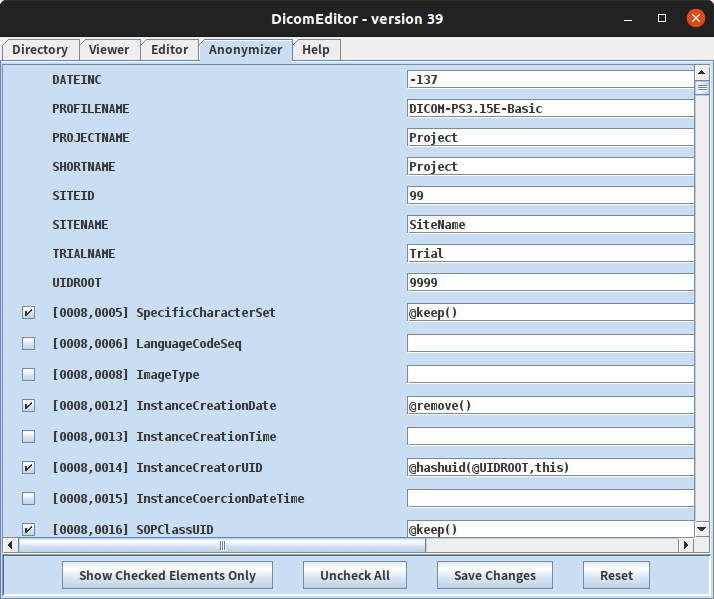
Task: Click the UIDROOT label
Action: pyautogui.click(x=76, y=283)
